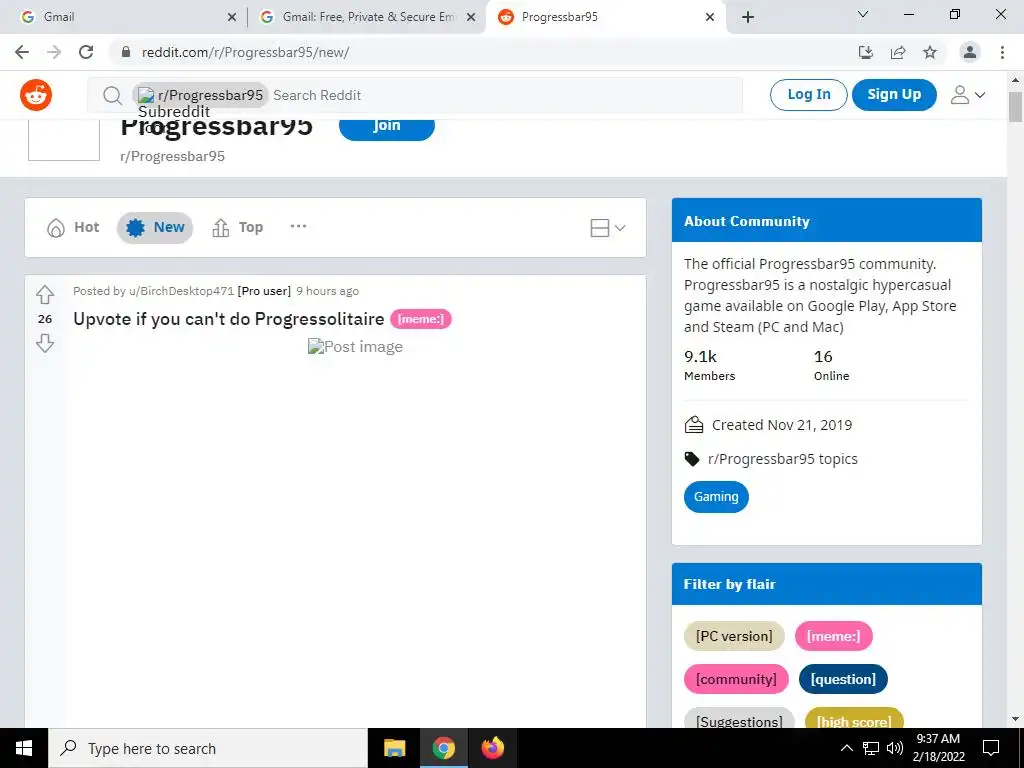Sort posts by Hot
The image size is (1024, 768).
coord(73,227)
